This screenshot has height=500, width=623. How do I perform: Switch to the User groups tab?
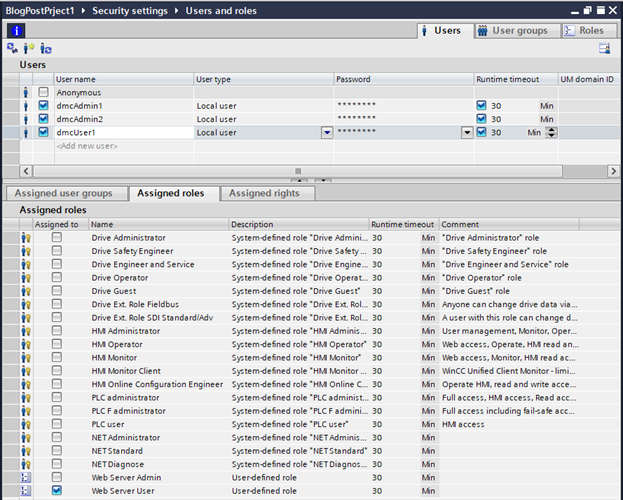tap(518, 31)
